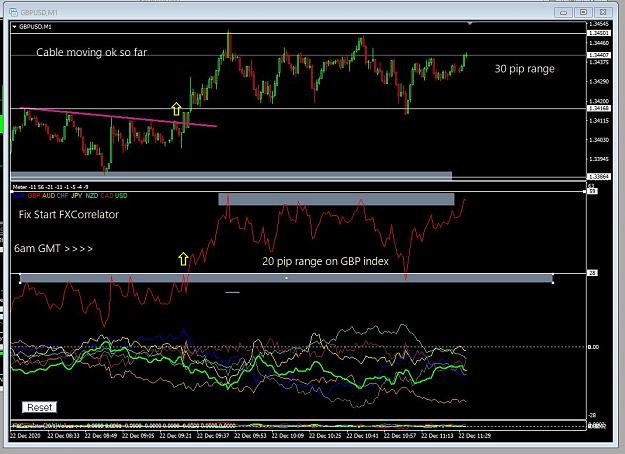This screenshot has height=454, width=625.
Task: Select the CAD currency label in legend
Action: coord(107,196)
